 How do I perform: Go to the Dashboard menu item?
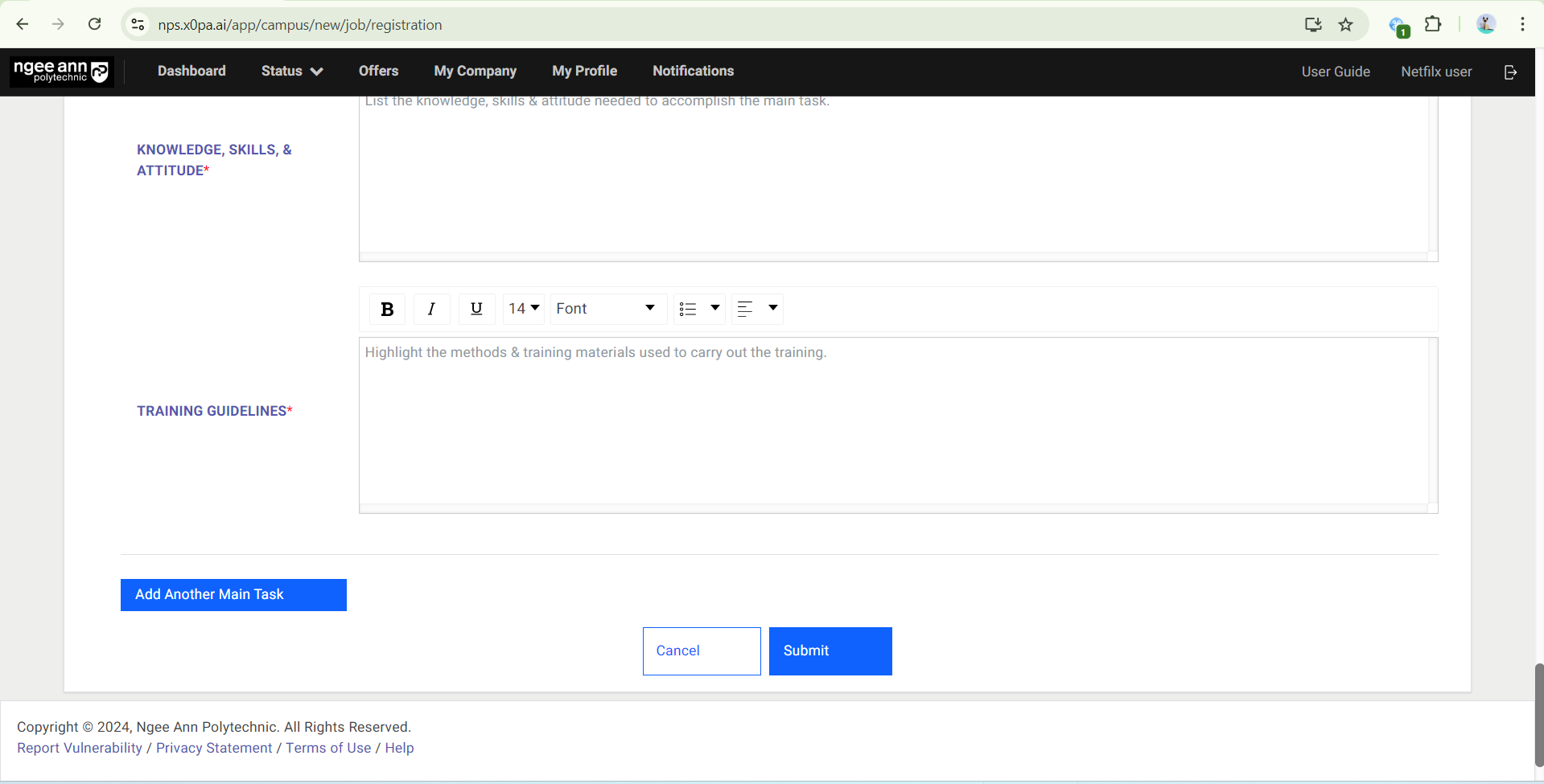pos(191,72)
